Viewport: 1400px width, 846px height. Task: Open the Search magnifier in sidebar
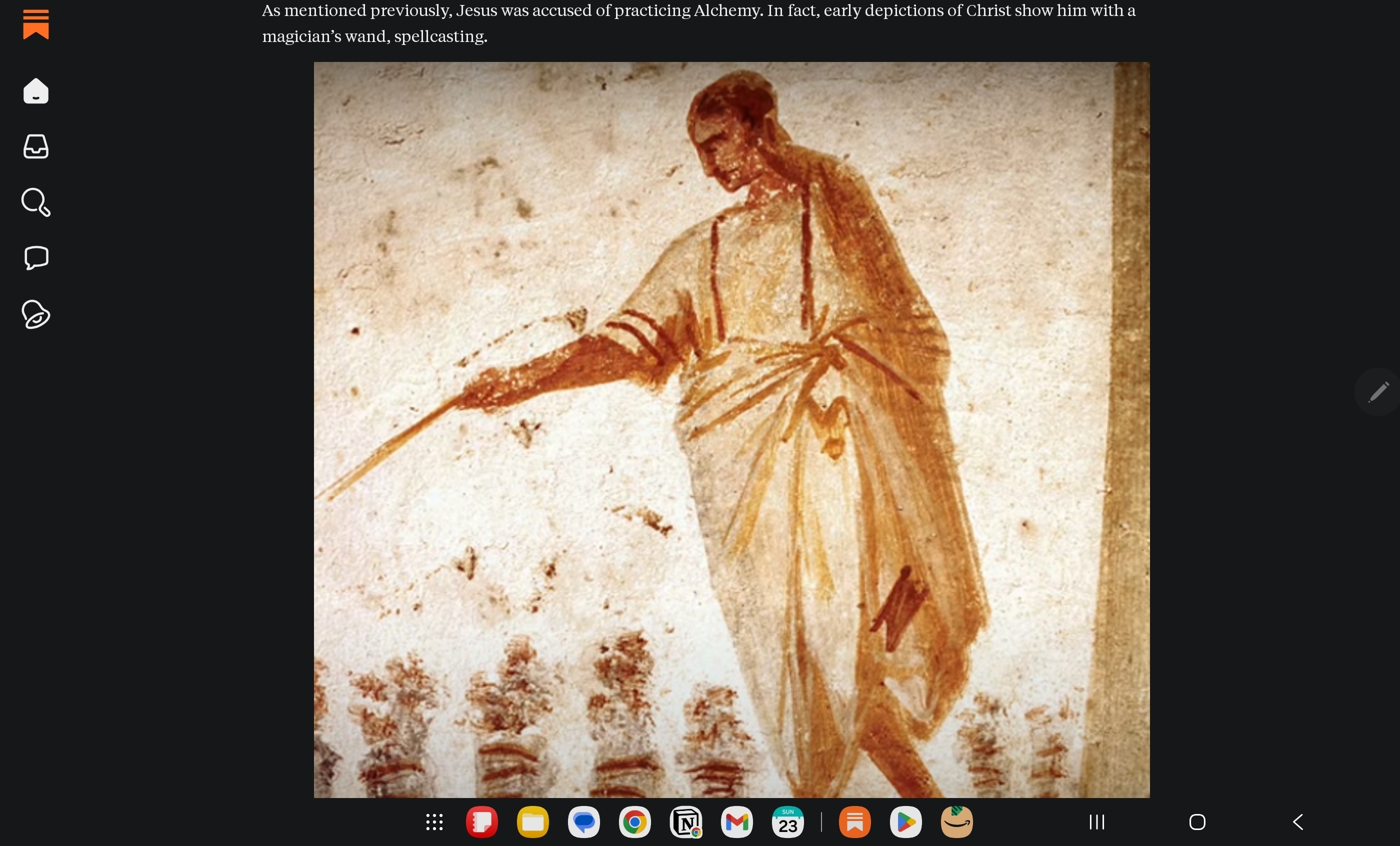point(36,202)
